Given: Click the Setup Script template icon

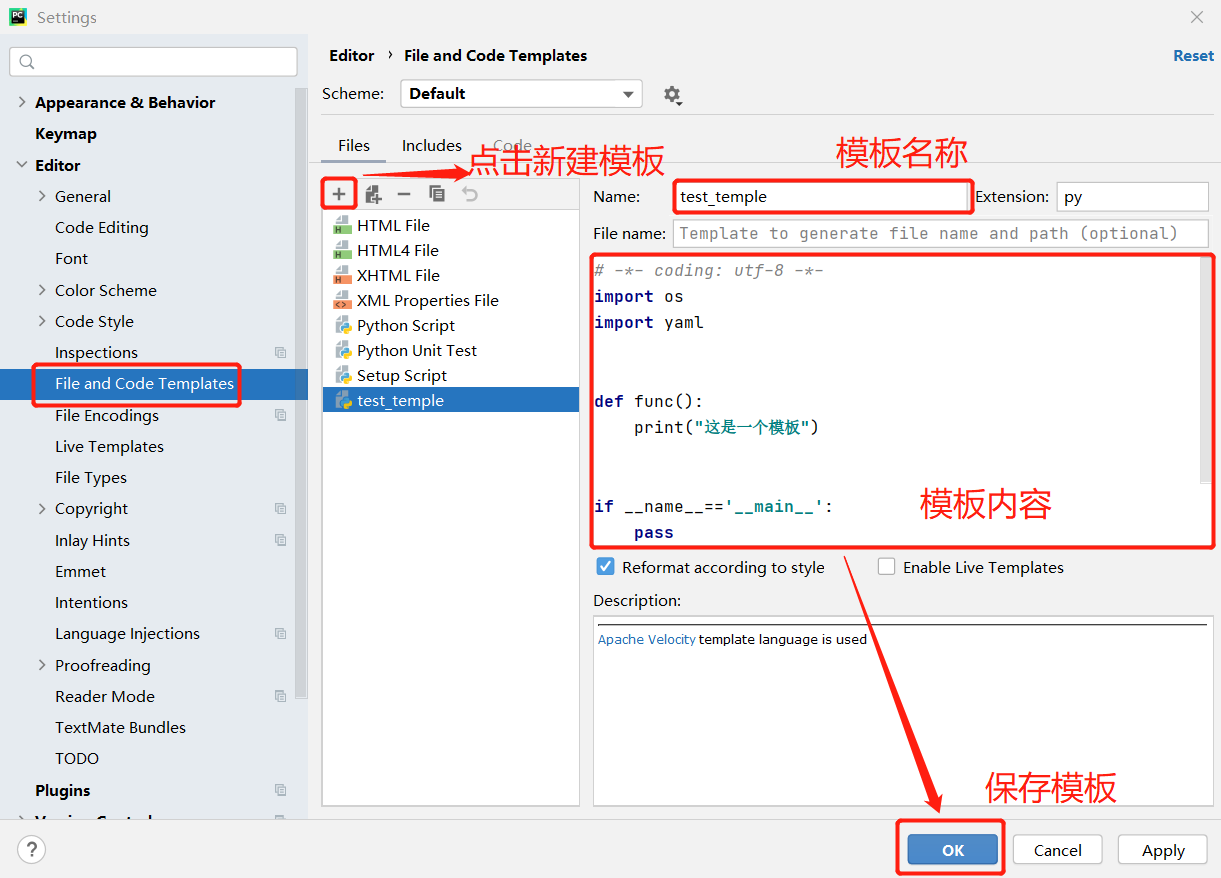Looking at the screenshot, I should (343, 375).
